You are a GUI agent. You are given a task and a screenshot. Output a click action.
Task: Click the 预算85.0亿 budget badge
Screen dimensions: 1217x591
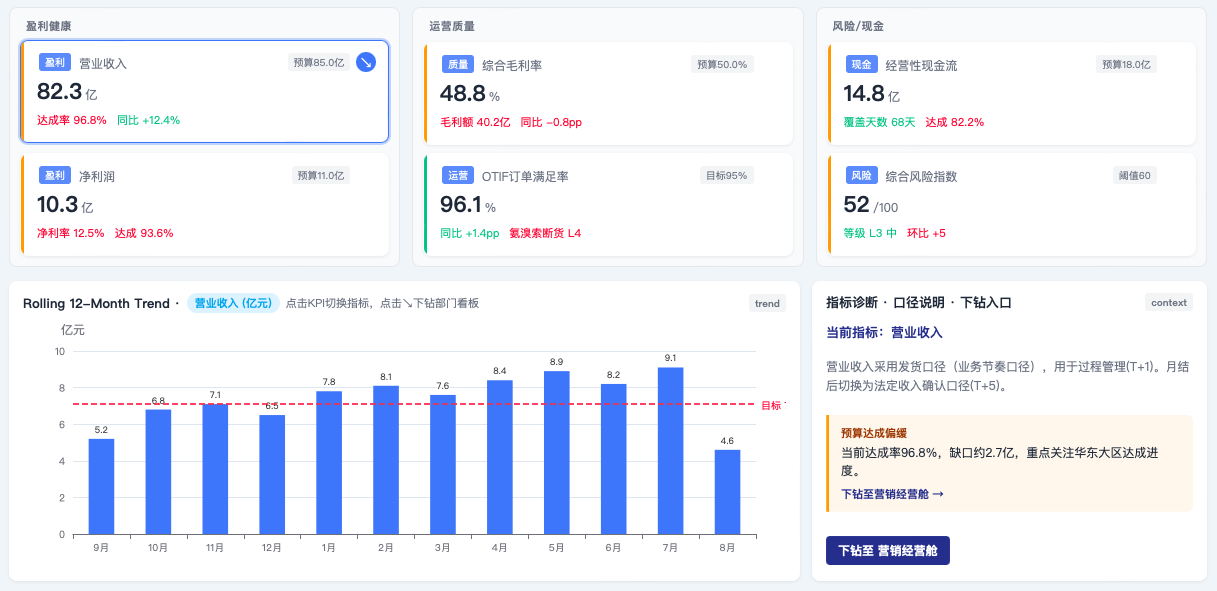(x=319, y=62)
